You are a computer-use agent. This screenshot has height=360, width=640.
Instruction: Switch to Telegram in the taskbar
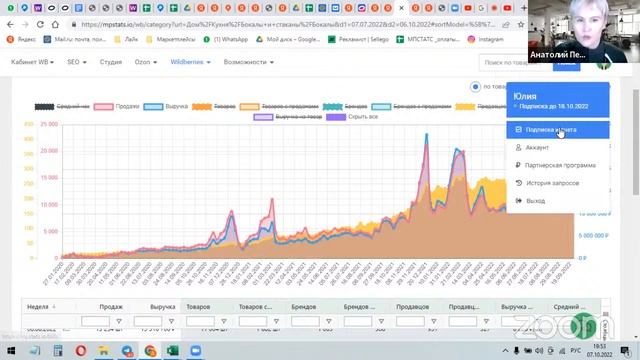point(127,351)
